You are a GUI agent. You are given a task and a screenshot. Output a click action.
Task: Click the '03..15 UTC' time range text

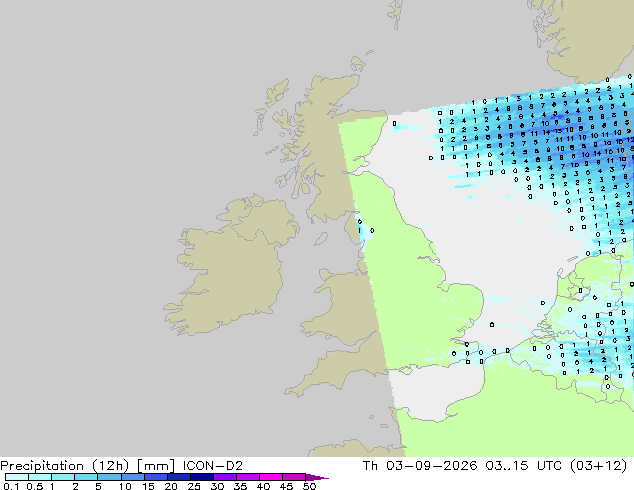point(524,466)
